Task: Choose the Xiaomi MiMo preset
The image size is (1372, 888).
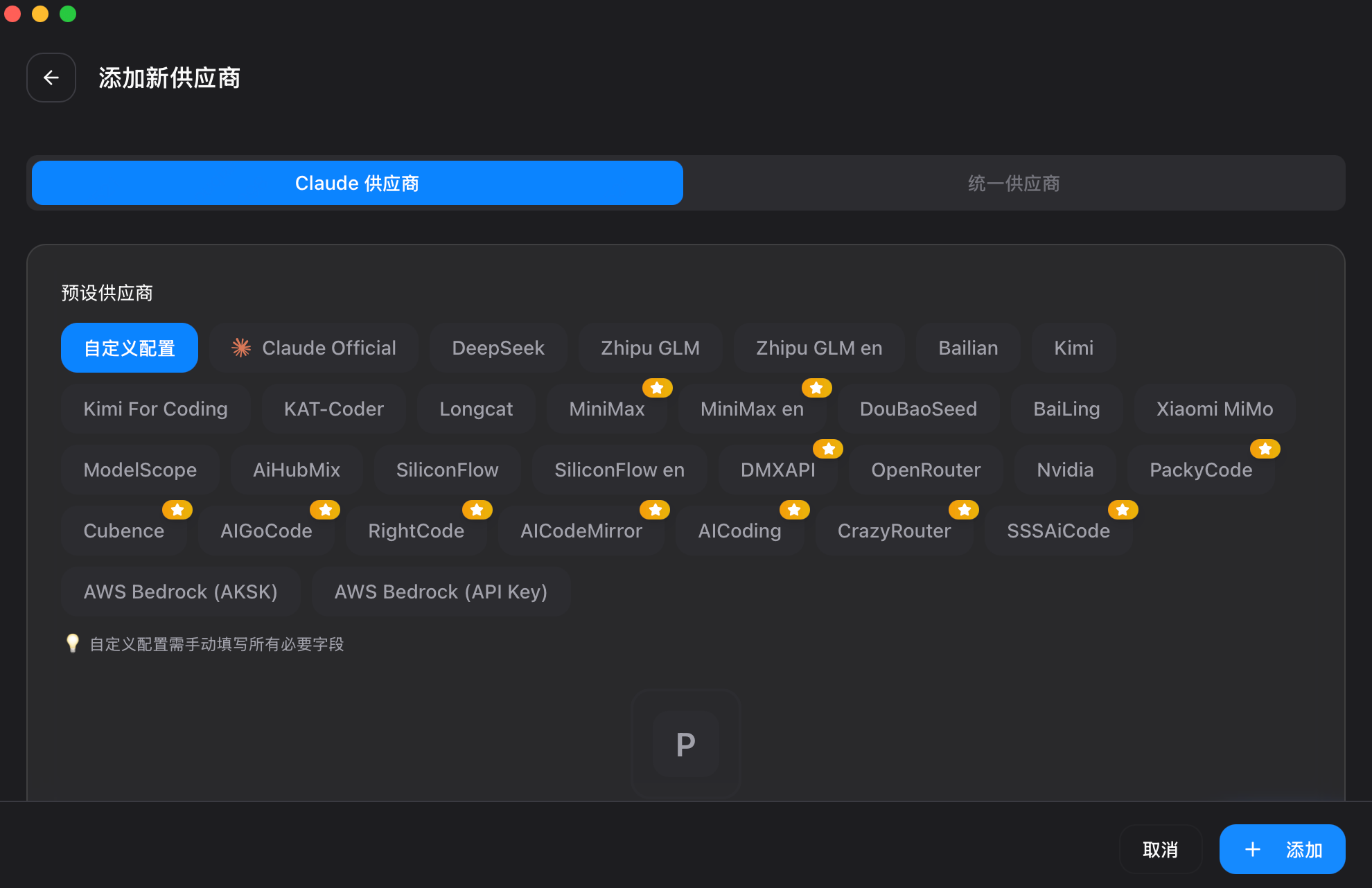Action: tap(1214, 409)
